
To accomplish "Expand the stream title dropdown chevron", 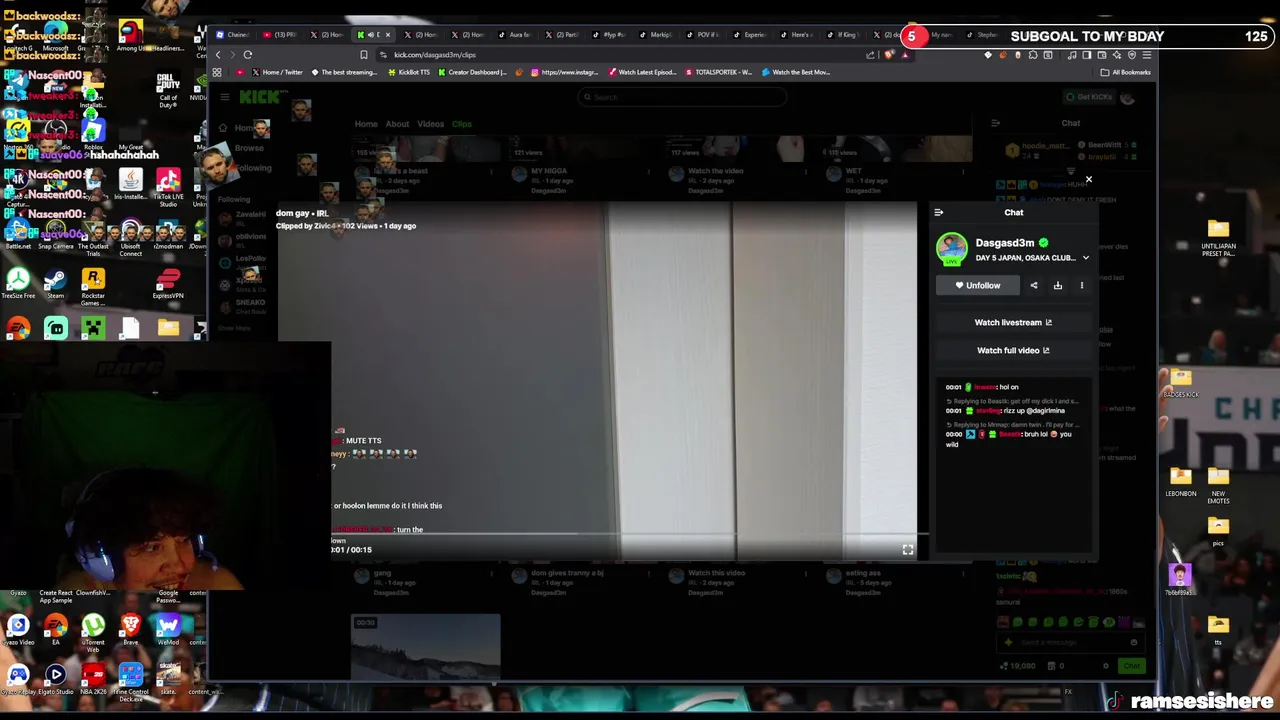I will (x=1086, y=258).
